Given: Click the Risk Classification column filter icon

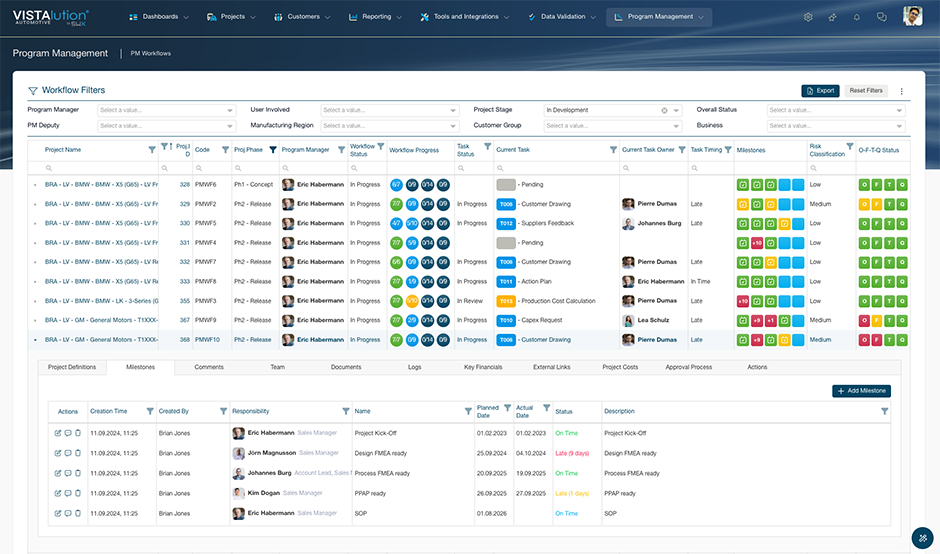Looking at the screenshot, I should [x=849, y=146].
